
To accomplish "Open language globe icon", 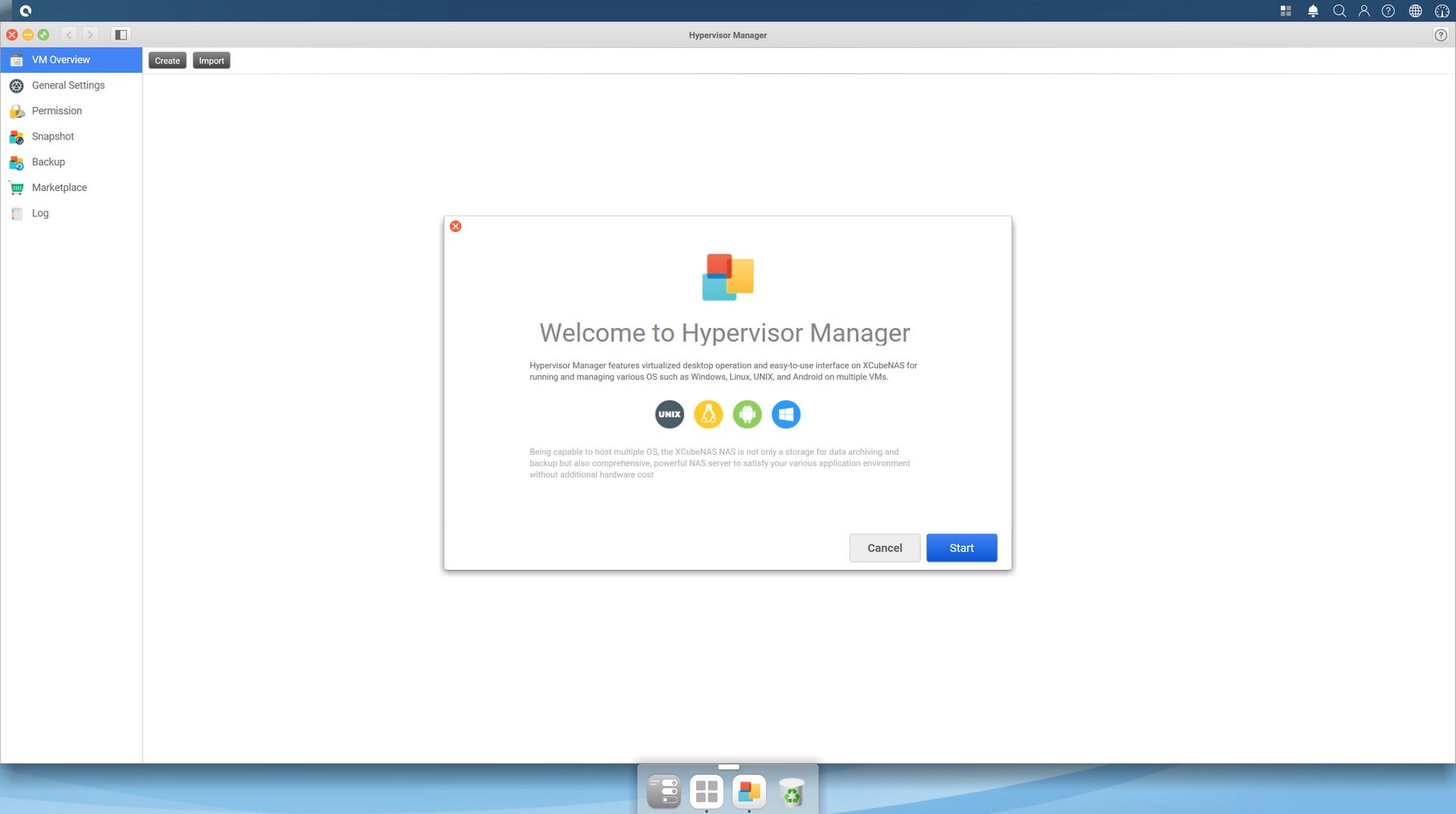I will (x=1416, y=11).
